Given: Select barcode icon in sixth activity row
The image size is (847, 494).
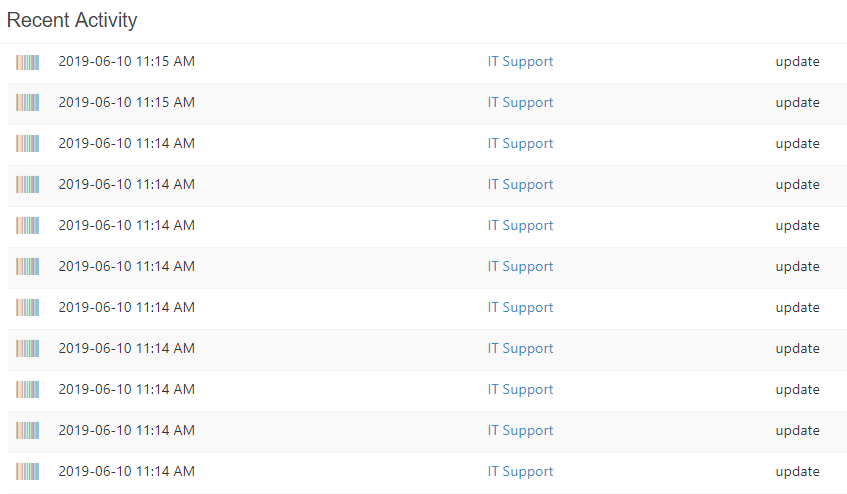Looking at the screenshot, I should click(28, 266).
